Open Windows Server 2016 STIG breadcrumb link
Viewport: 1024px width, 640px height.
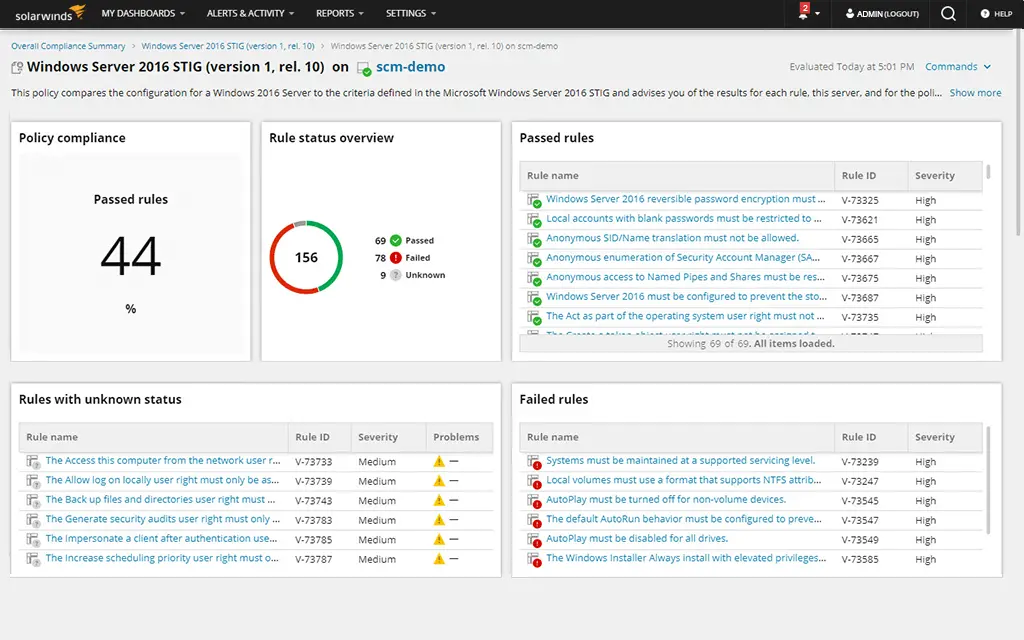228,46
